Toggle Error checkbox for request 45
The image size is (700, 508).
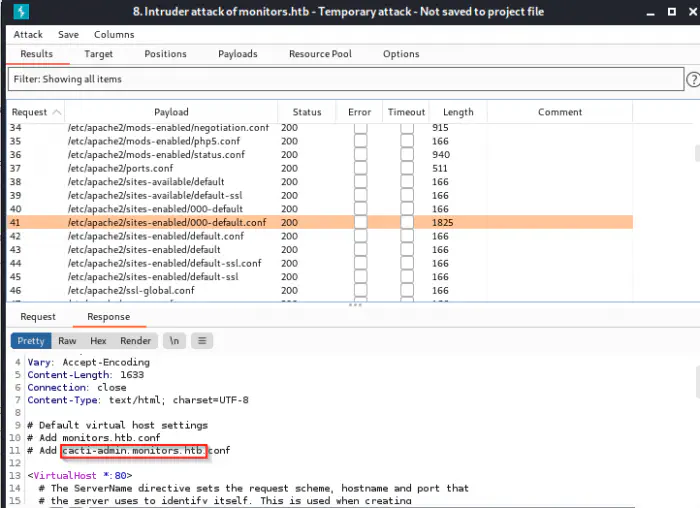coord(360,277)
